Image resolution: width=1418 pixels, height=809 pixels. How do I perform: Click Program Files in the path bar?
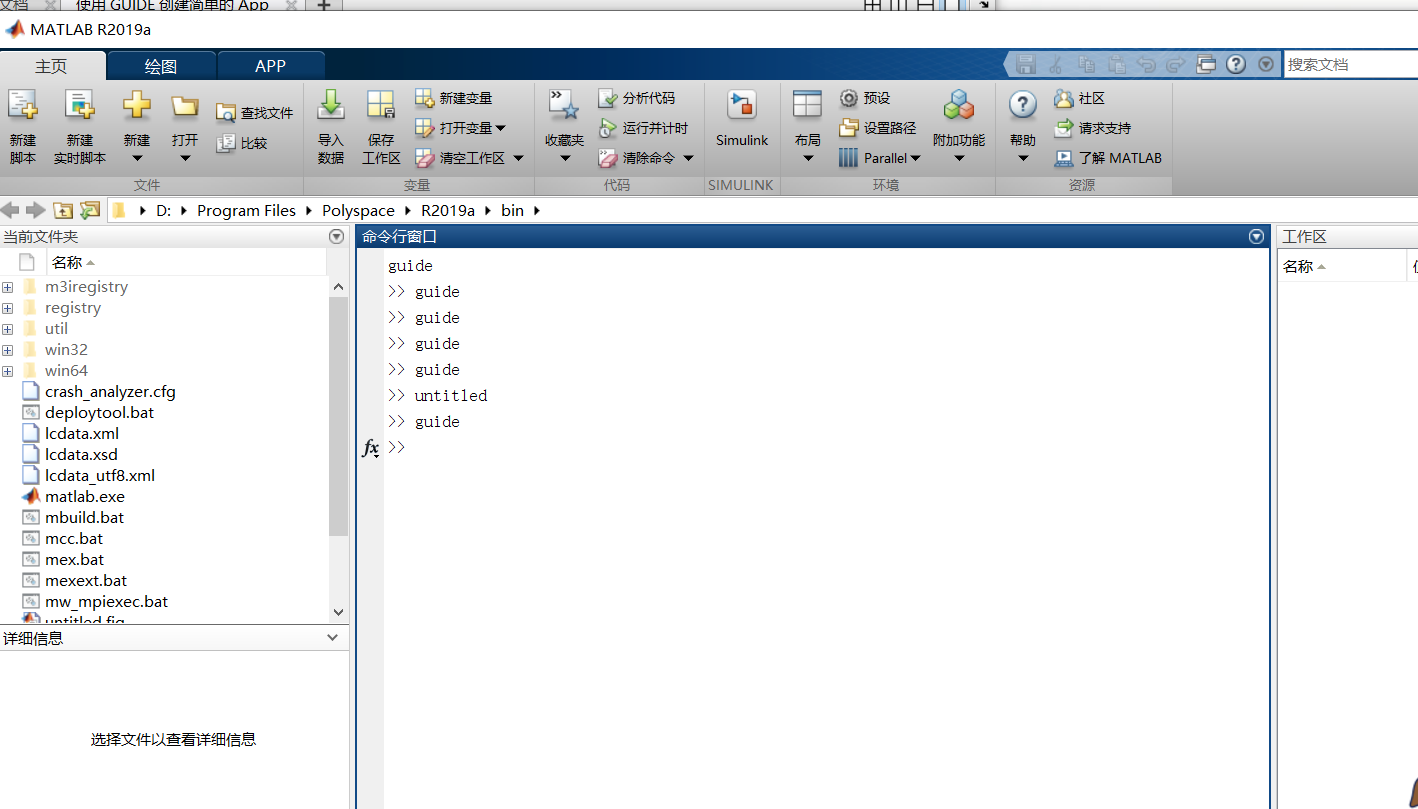246,210
